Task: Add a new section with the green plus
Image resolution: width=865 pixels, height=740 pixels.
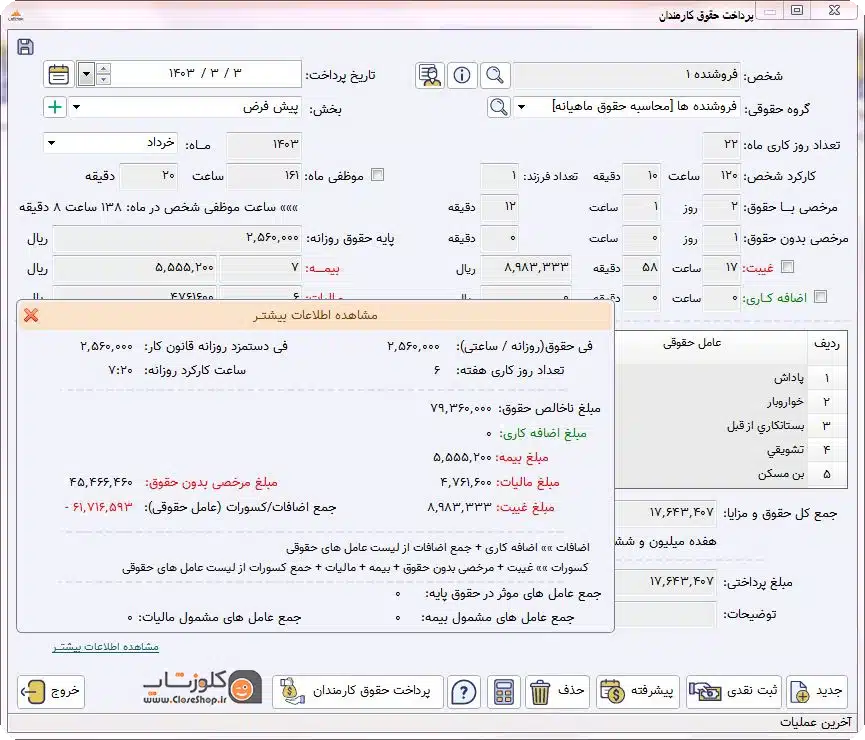Action: coord(55,107)
